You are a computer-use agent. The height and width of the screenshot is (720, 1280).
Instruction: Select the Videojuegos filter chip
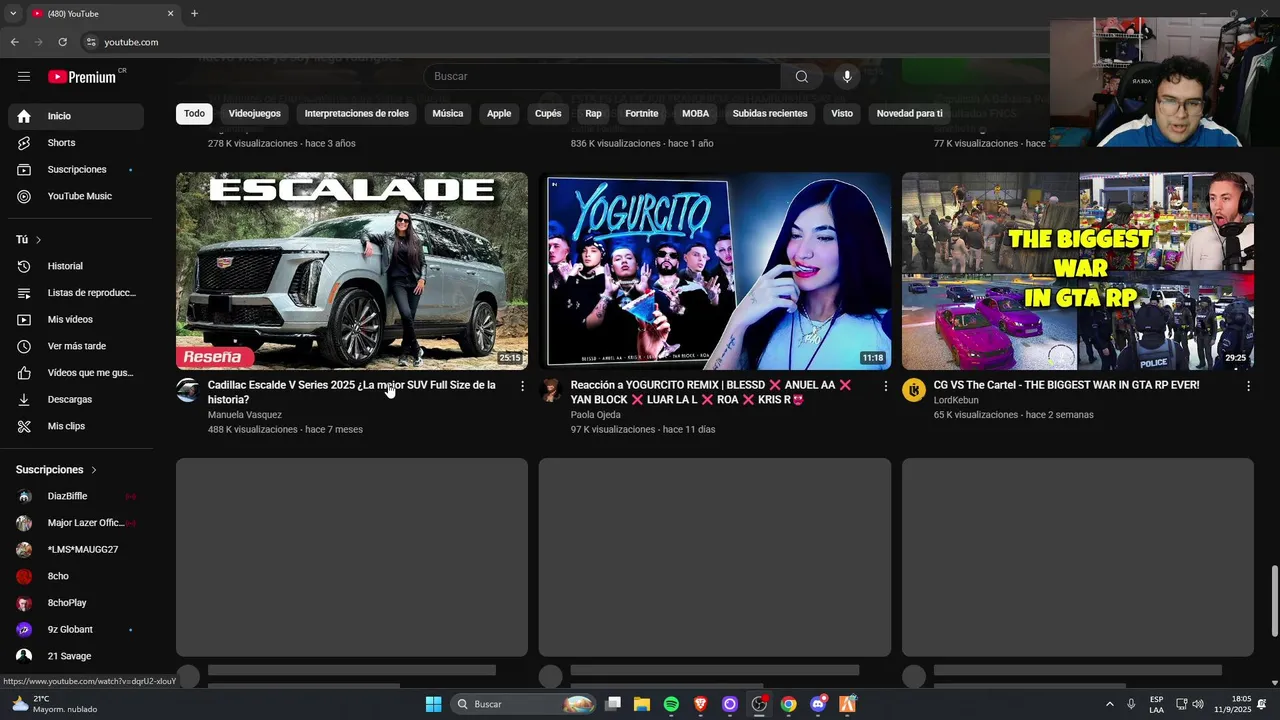point(255,114)
